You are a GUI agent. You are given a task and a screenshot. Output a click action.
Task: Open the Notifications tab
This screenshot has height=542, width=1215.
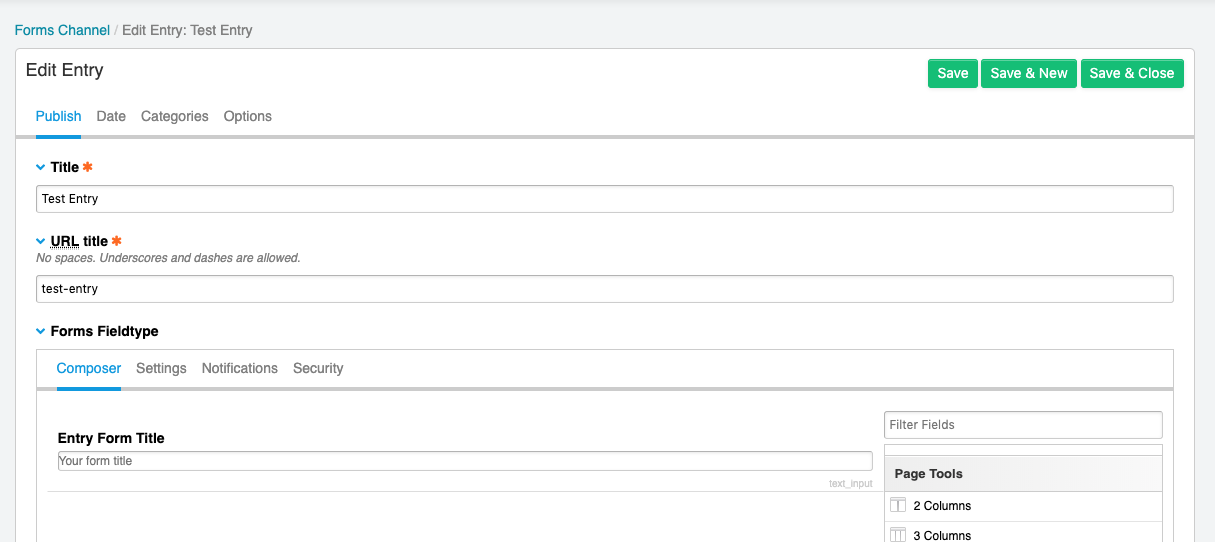[240, 368]
